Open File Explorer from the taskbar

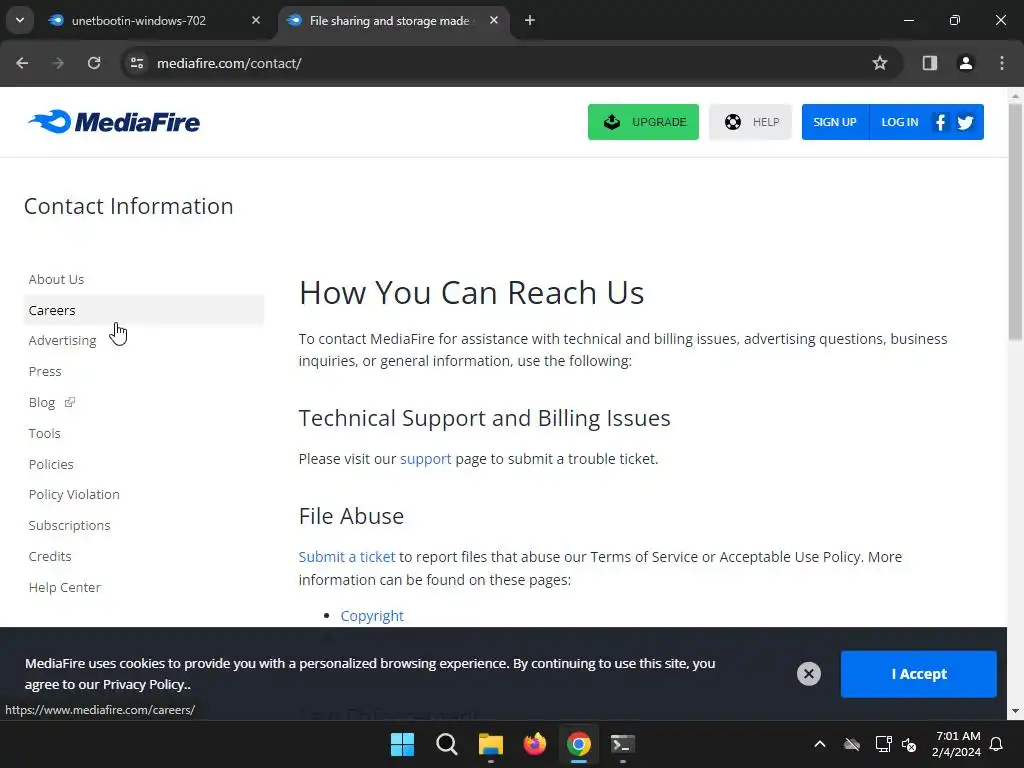coord(490,744)
